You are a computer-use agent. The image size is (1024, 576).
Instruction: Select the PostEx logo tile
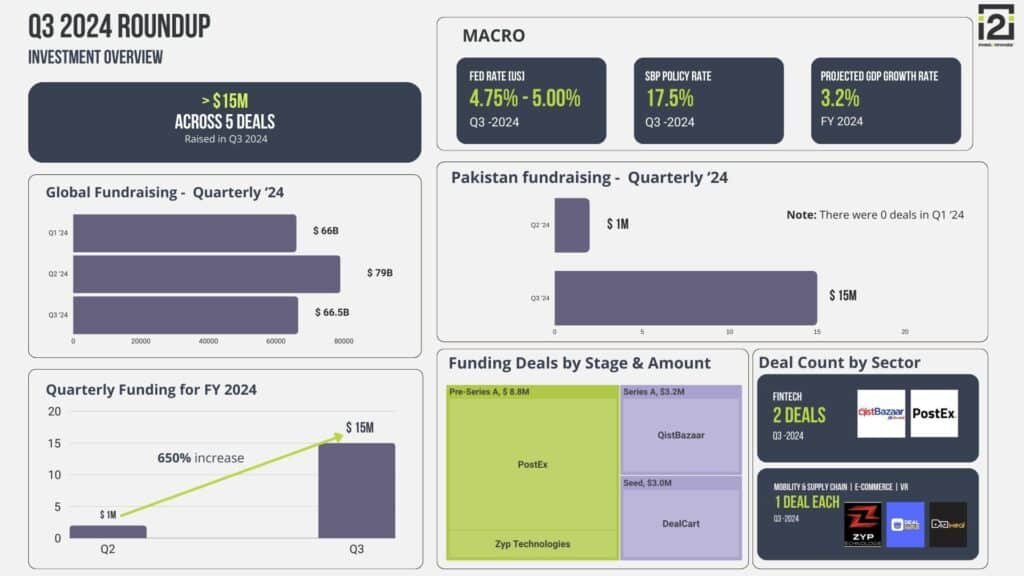point(934,413)
